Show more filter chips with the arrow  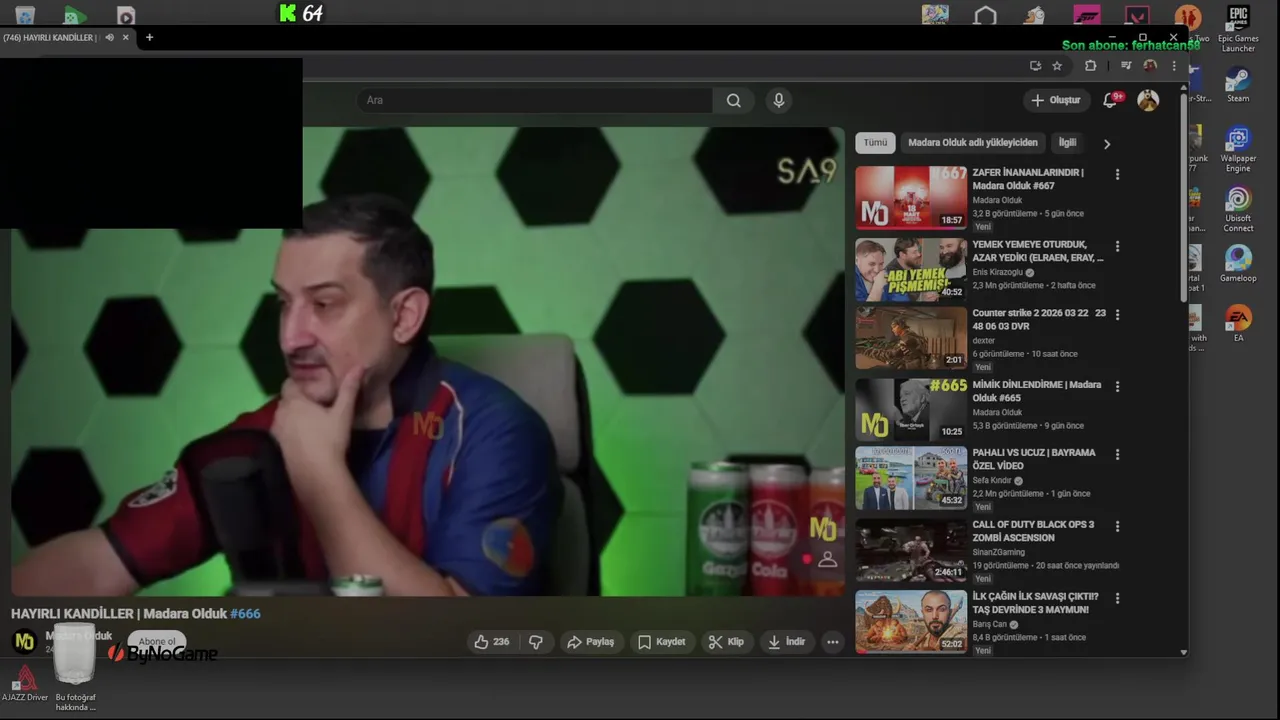click(x=1106, y=144)
